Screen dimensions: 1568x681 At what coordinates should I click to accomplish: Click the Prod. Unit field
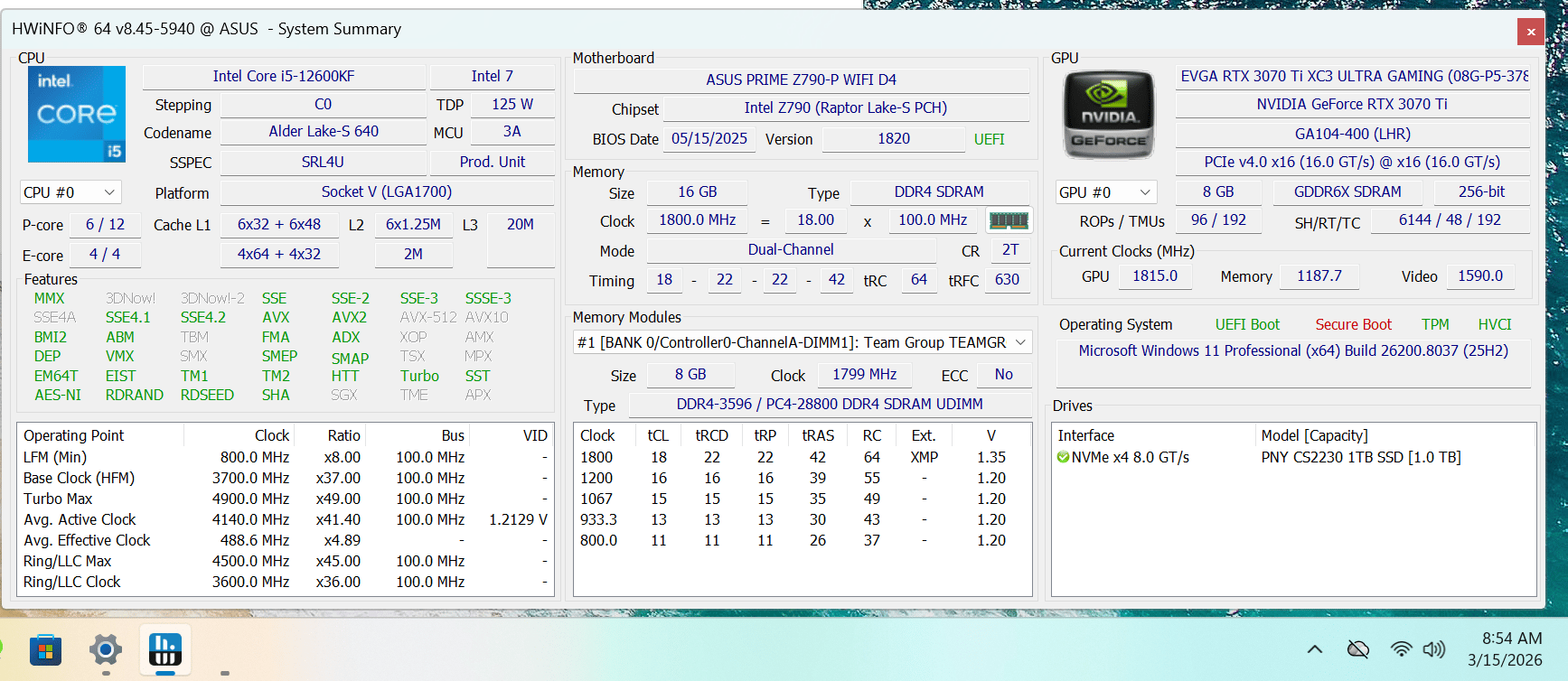[493, 162]
